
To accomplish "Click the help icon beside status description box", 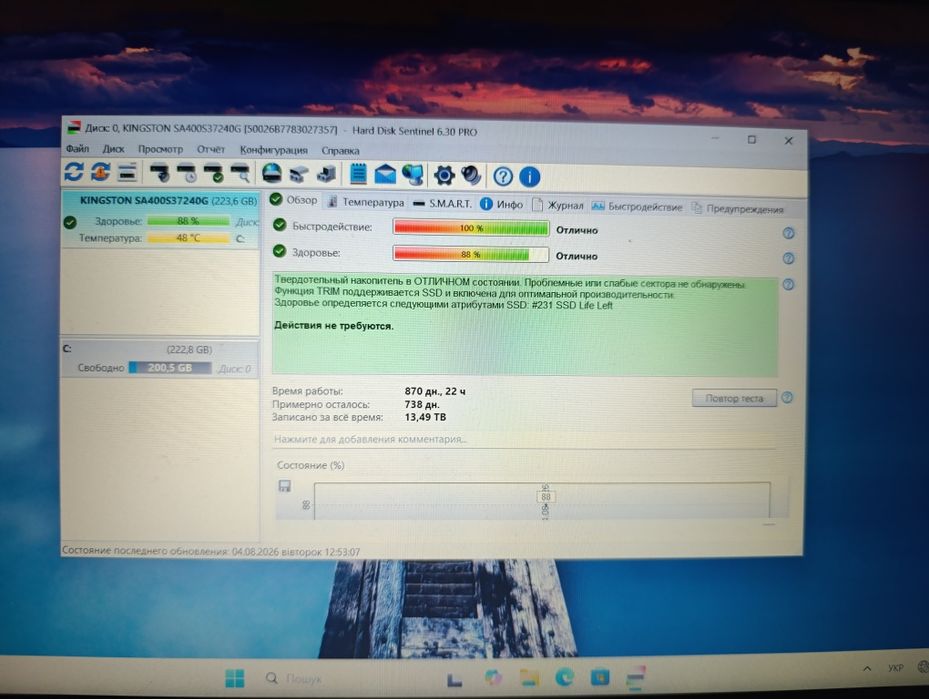I will (x=788, y=284).
